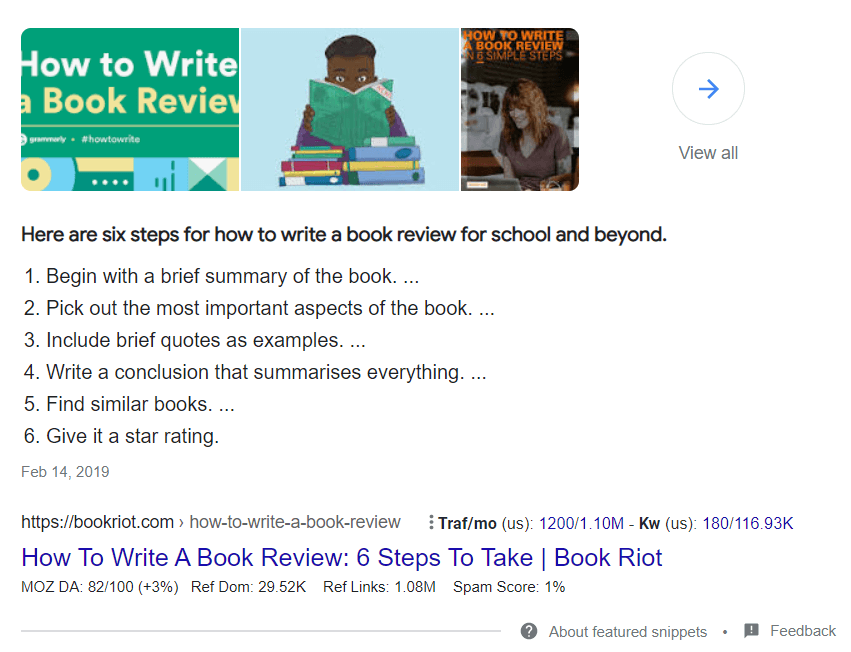851x652 pixels.
Task: Click the View all arrow icon
Action: click(708, 88)
